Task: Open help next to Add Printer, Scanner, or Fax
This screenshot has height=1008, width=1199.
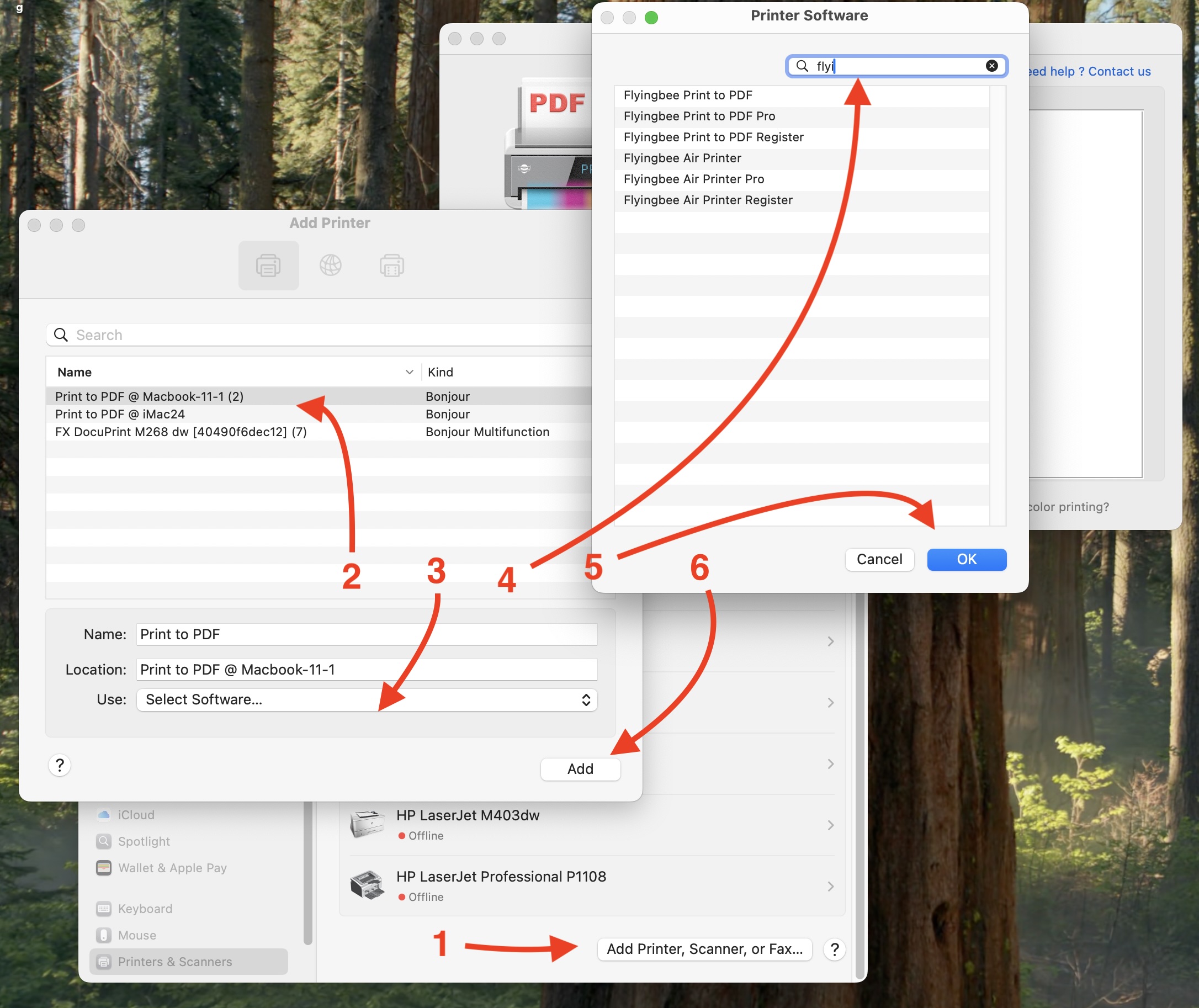Action: pyautogui.click(x=834, y=949)
